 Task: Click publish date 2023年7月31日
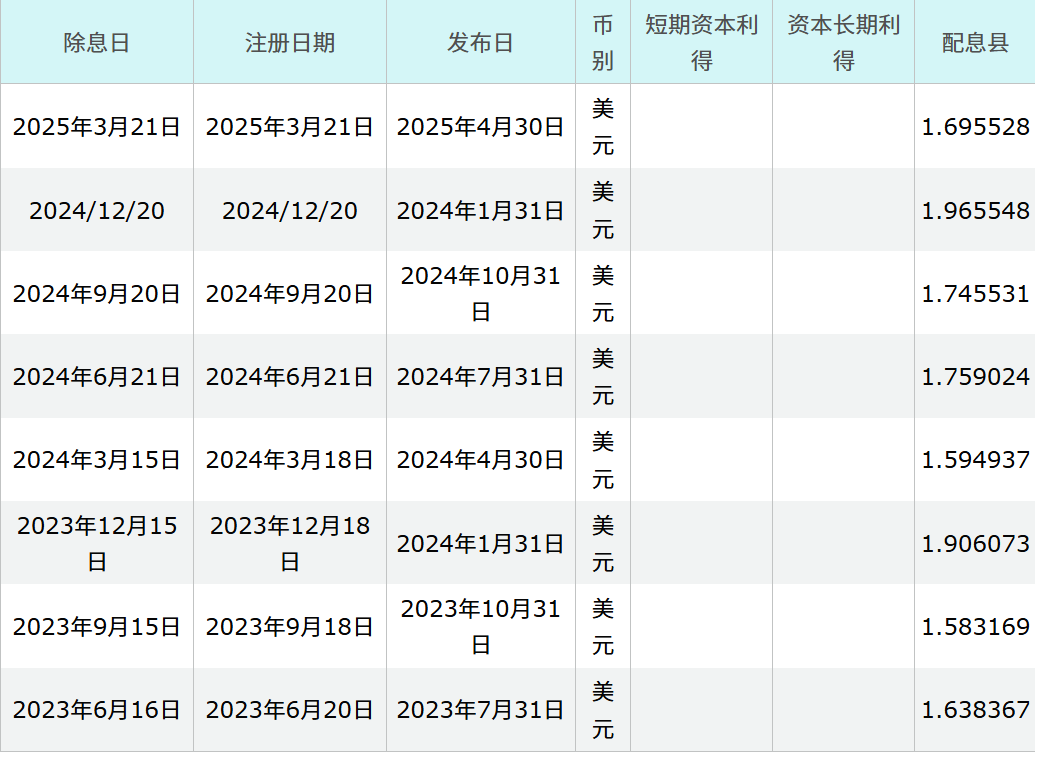pos(480,710)
